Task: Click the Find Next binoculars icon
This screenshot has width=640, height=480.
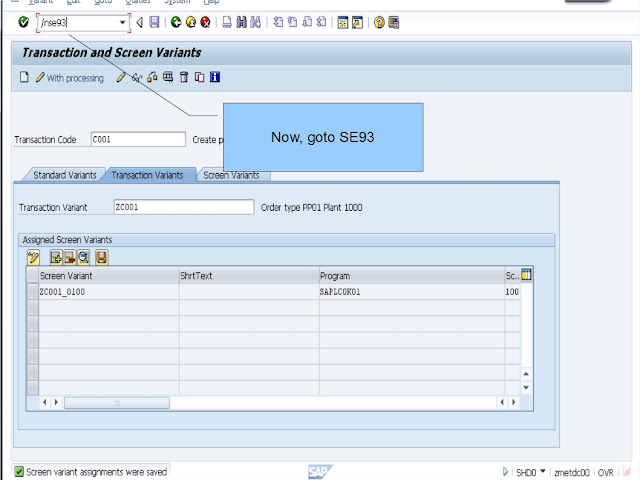Action: pos(256,22)
